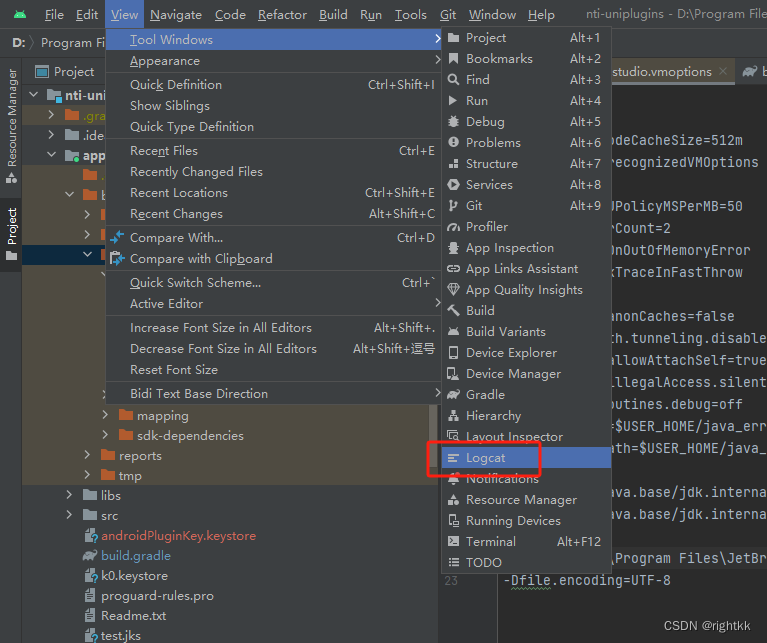Expand the Active Editor submenu
Viewport: 767px width, 643px height.
point(273,304)
